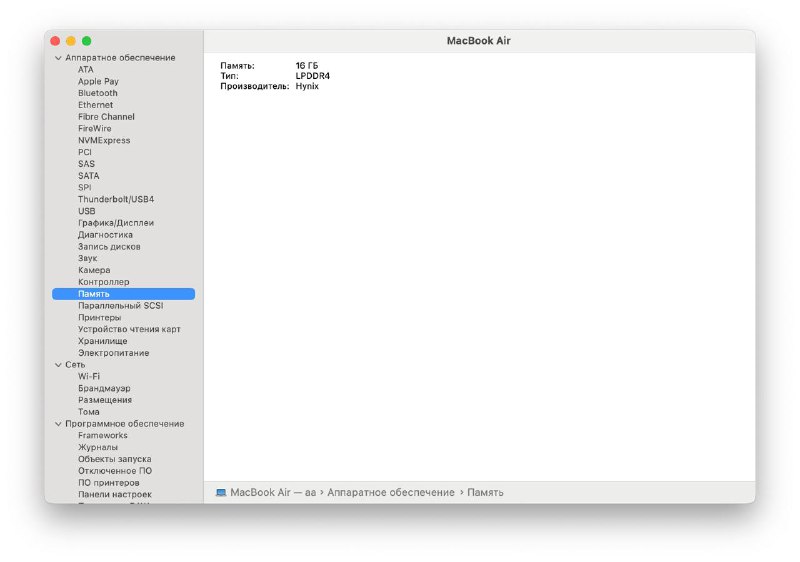Show Камера information
Image resolution: width=800 pixels, height=562 pixels.
(x=94, y=270)
